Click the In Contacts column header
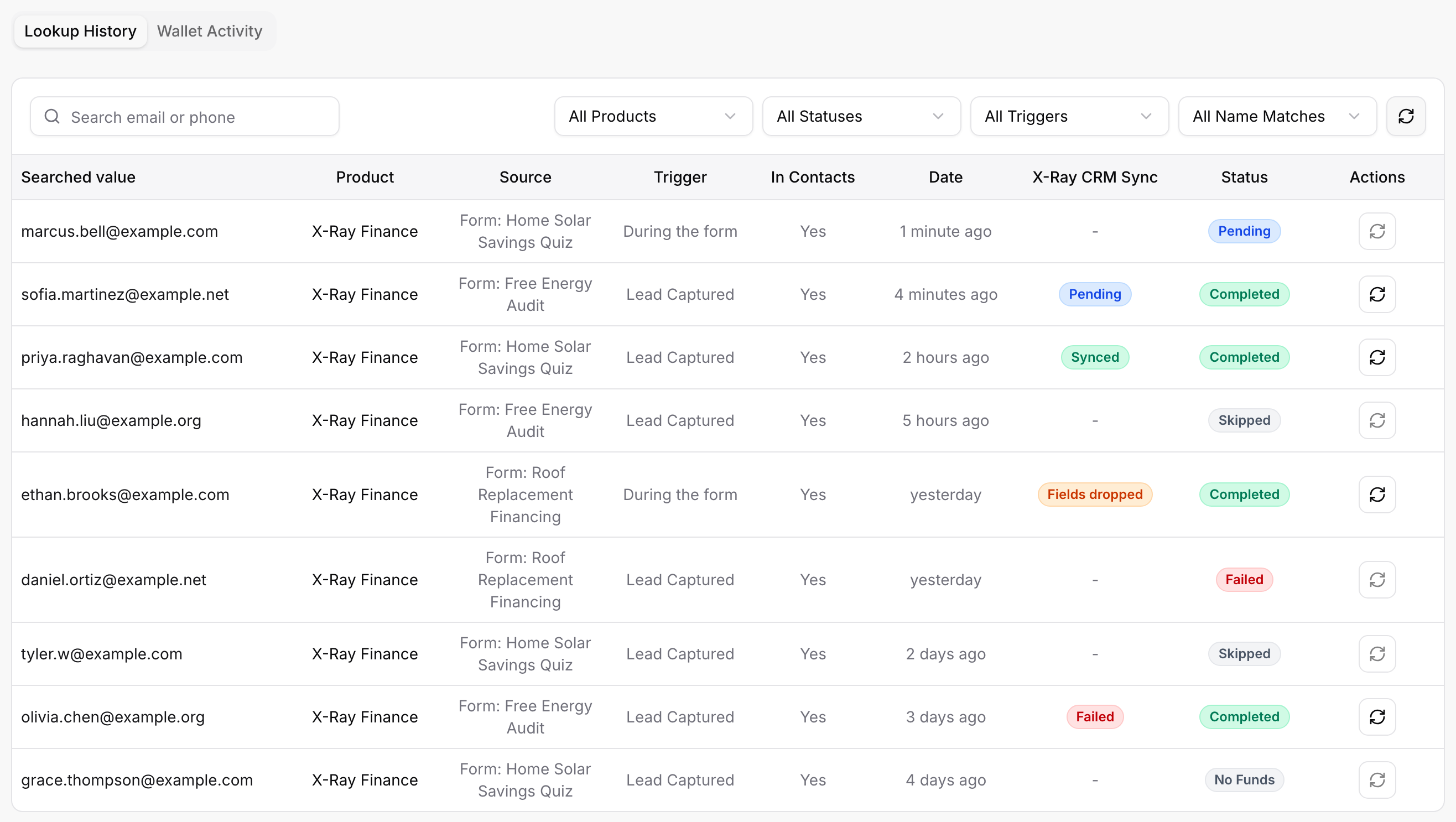Screen dimensions: 1456x822 pos(813,178)
